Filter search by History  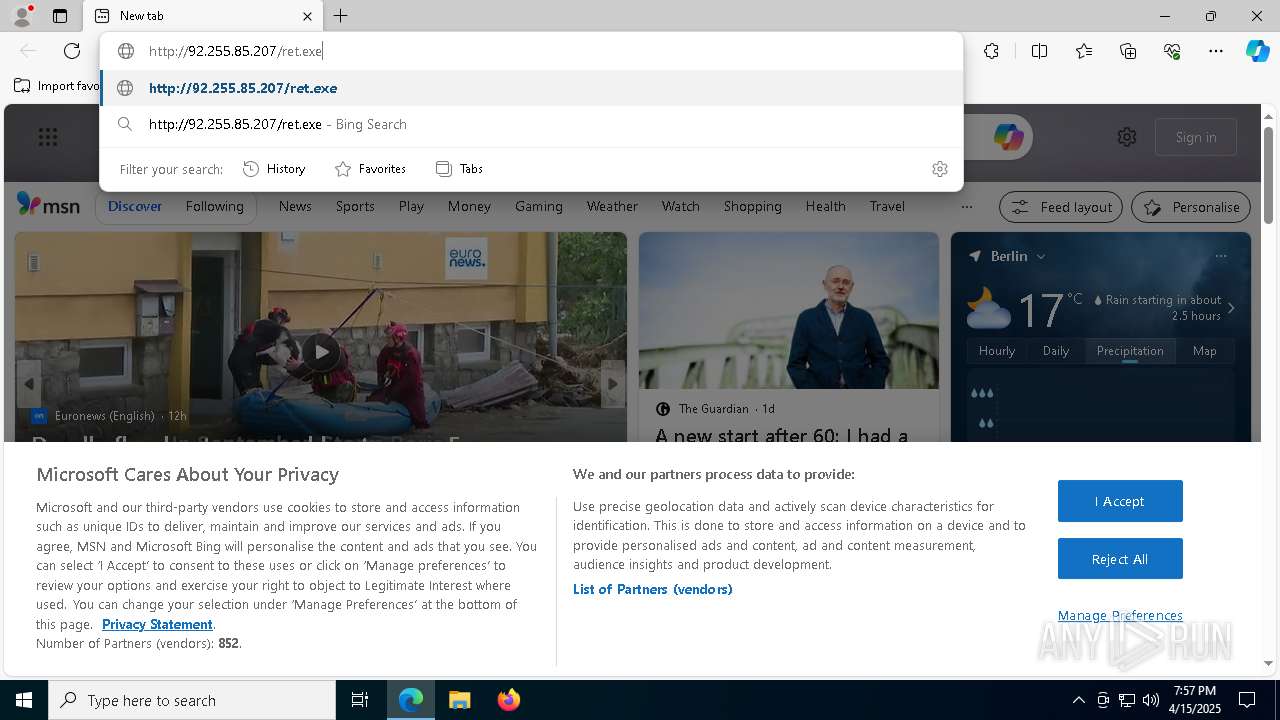[x=274, y=169]
